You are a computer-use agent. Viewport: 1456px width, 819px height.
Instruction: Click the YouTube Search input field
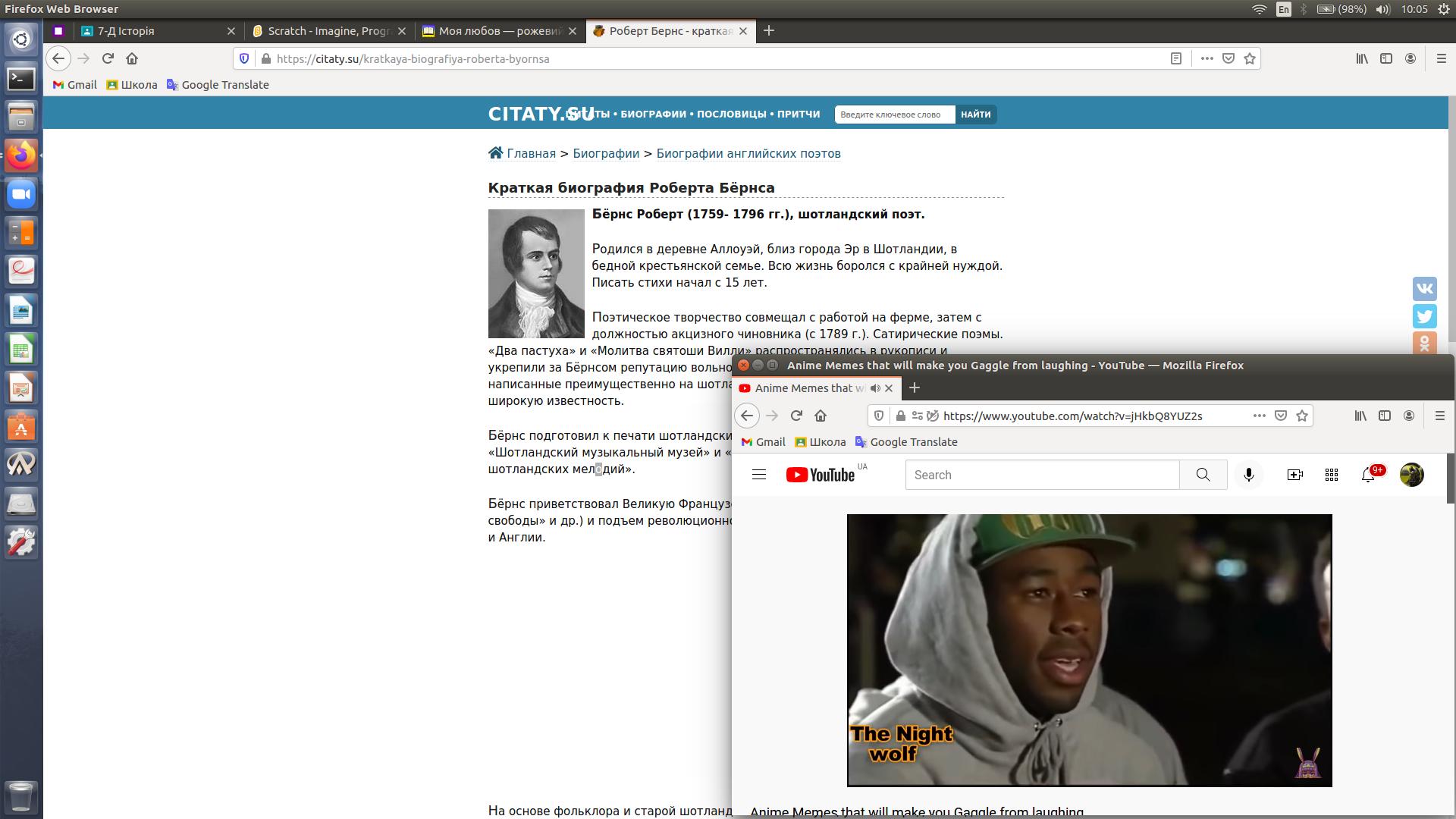point(1042,475)
